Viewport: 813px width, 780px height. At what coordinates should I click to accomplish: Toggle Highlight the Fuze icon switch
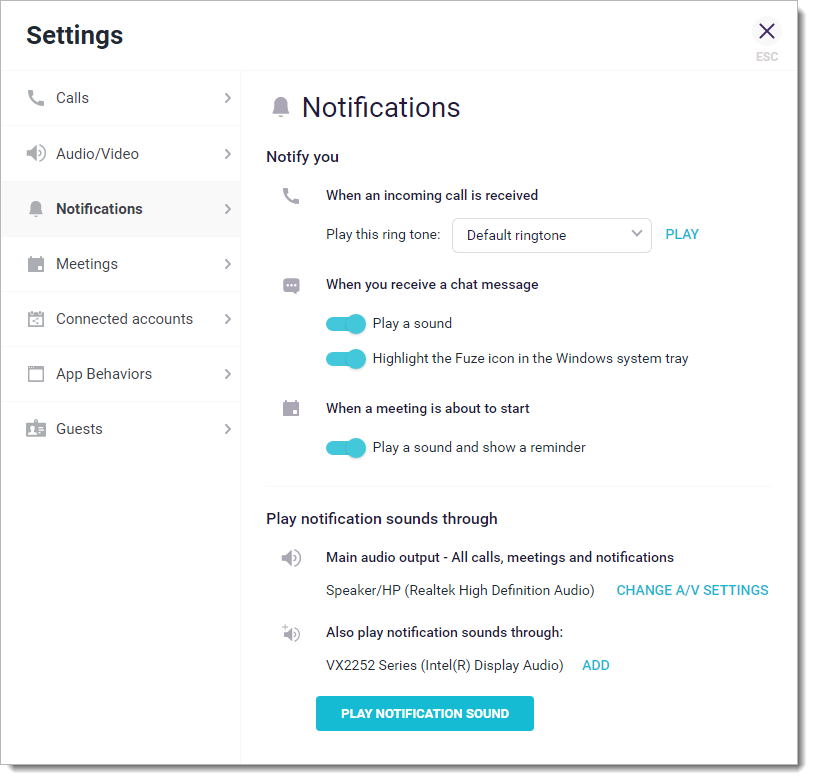(x=346, y=359)
